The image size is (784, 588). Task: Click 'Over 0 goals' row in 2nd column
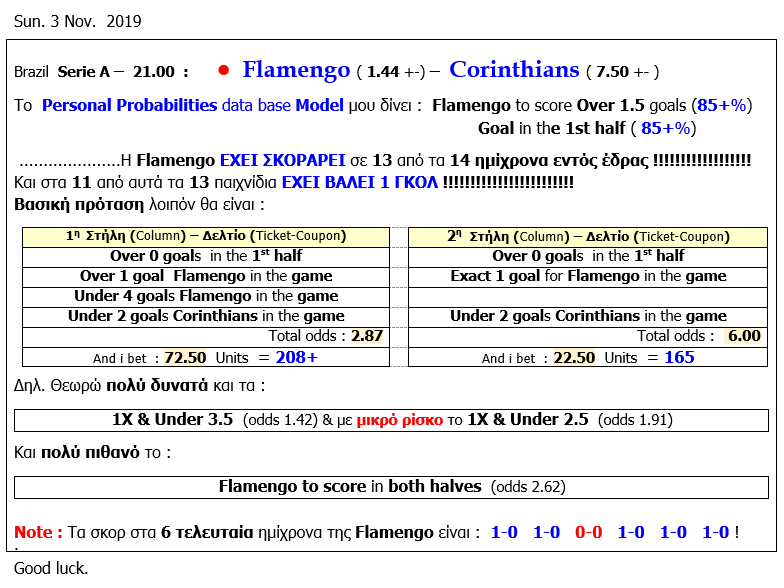(588, 256)
